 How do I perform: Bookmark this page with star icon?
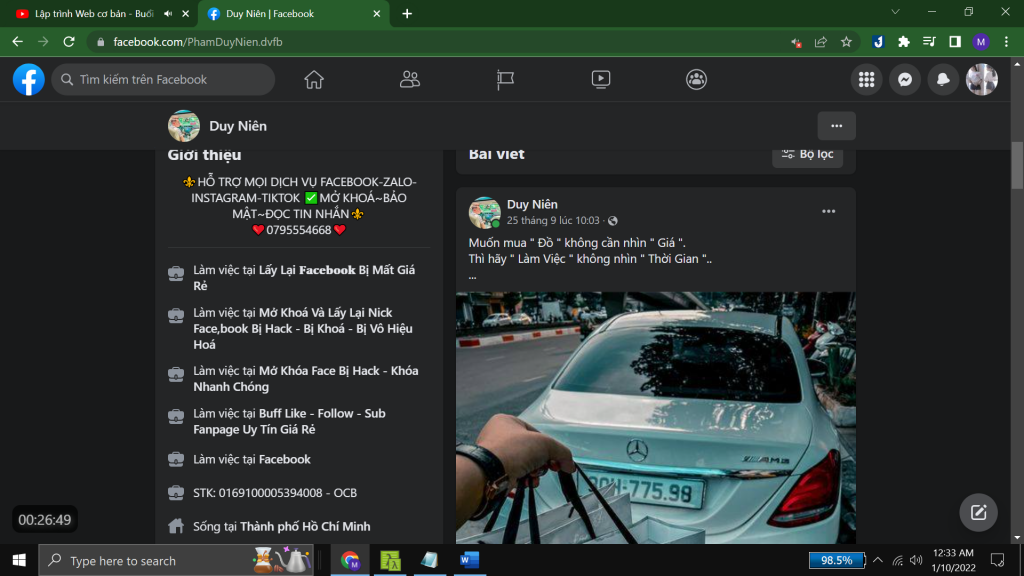846,42
